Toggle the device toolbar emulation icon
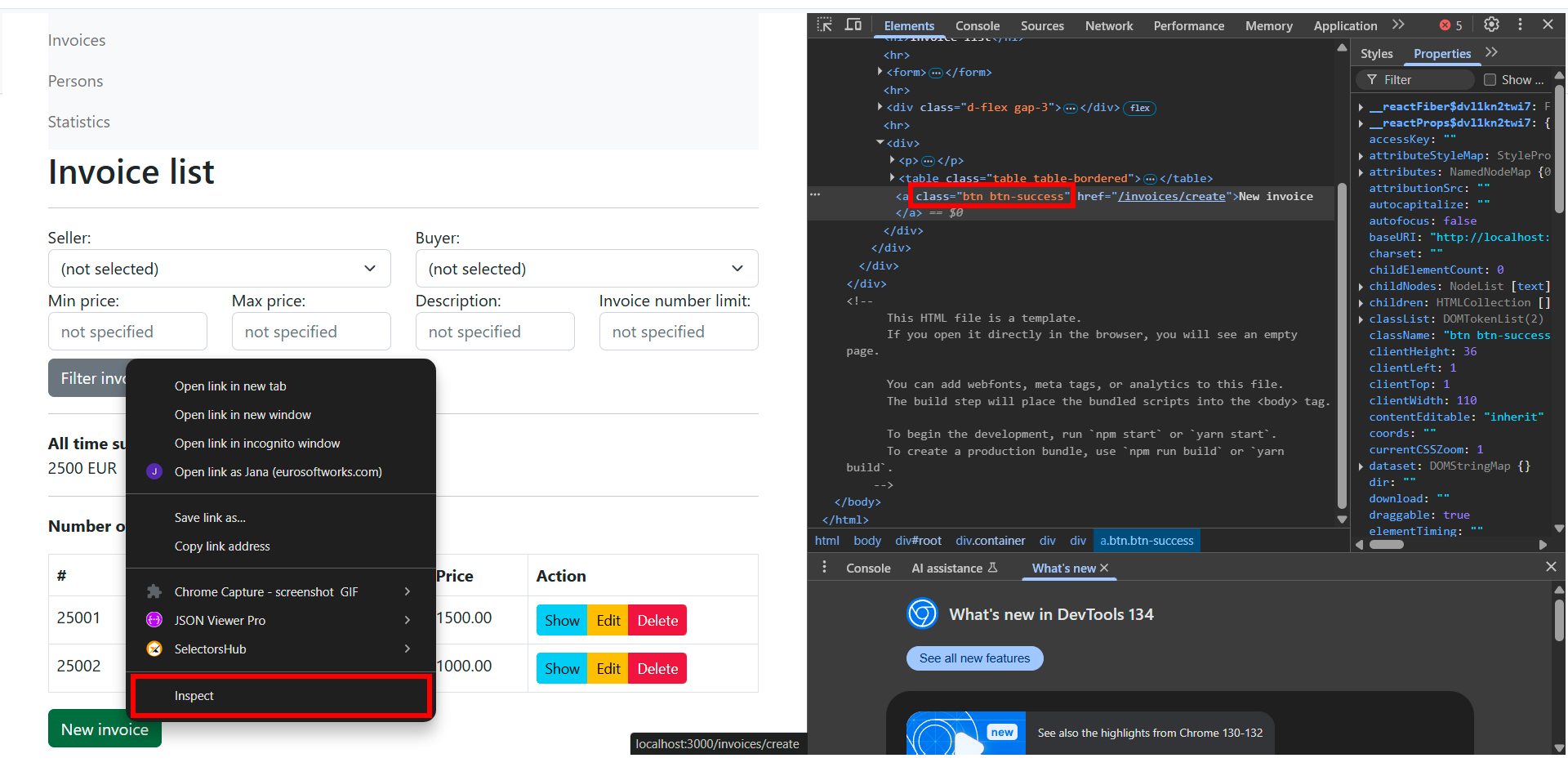Image resolution: width=1568 pixels, height=767 pixels. pyautogui.click(x=853, y=25)
